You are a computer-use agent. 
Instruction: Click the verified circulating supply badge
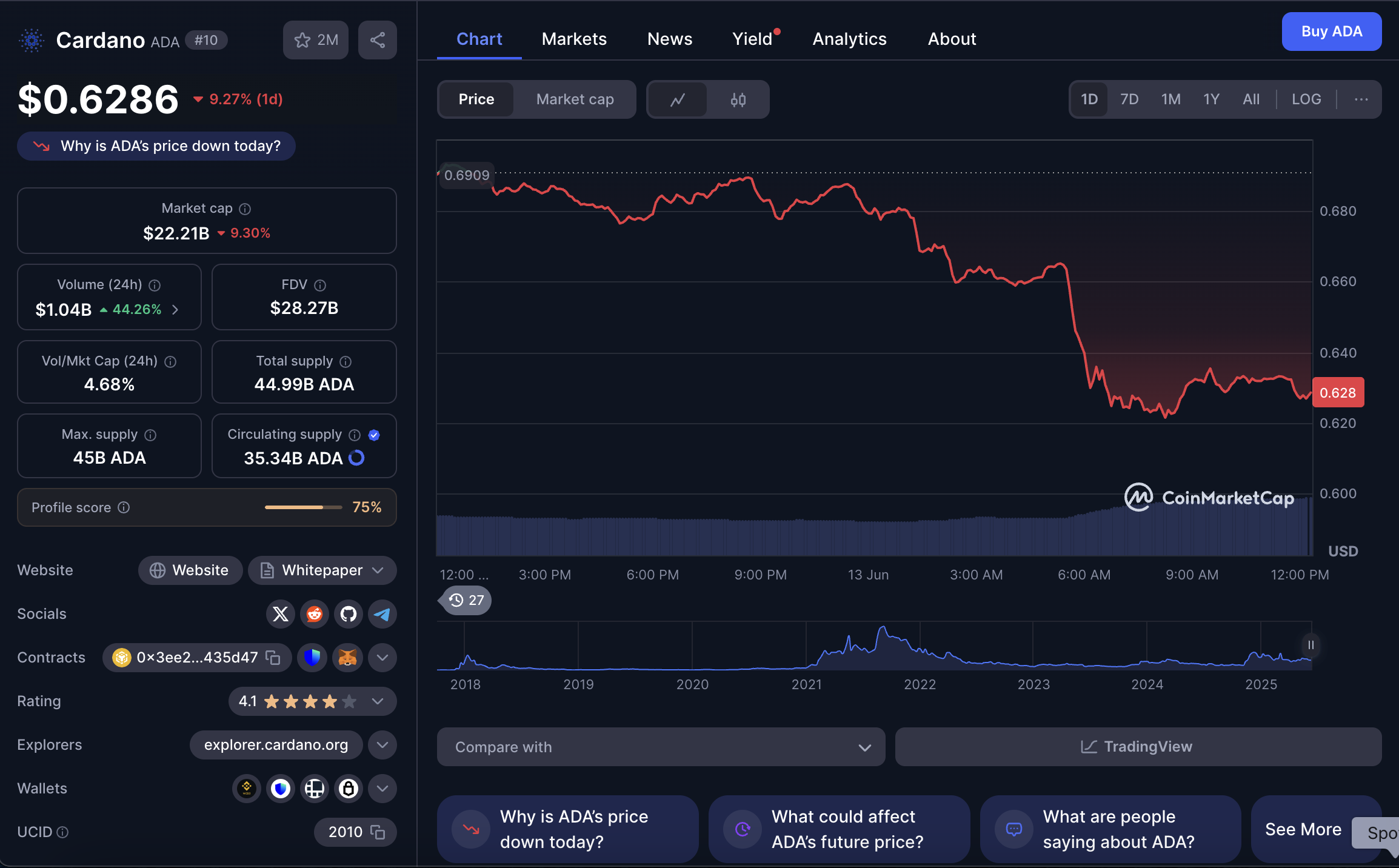click(x=374, y=435)
